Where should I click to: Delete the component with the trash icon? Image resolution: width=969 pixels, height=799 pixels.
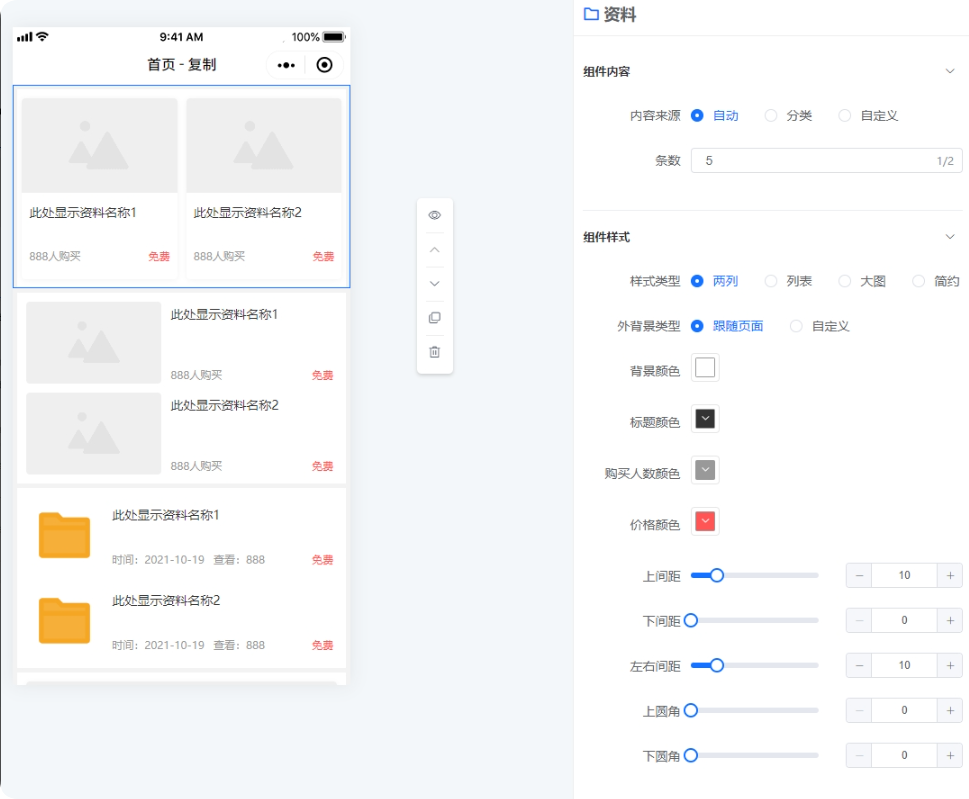(x=434, y=352)
